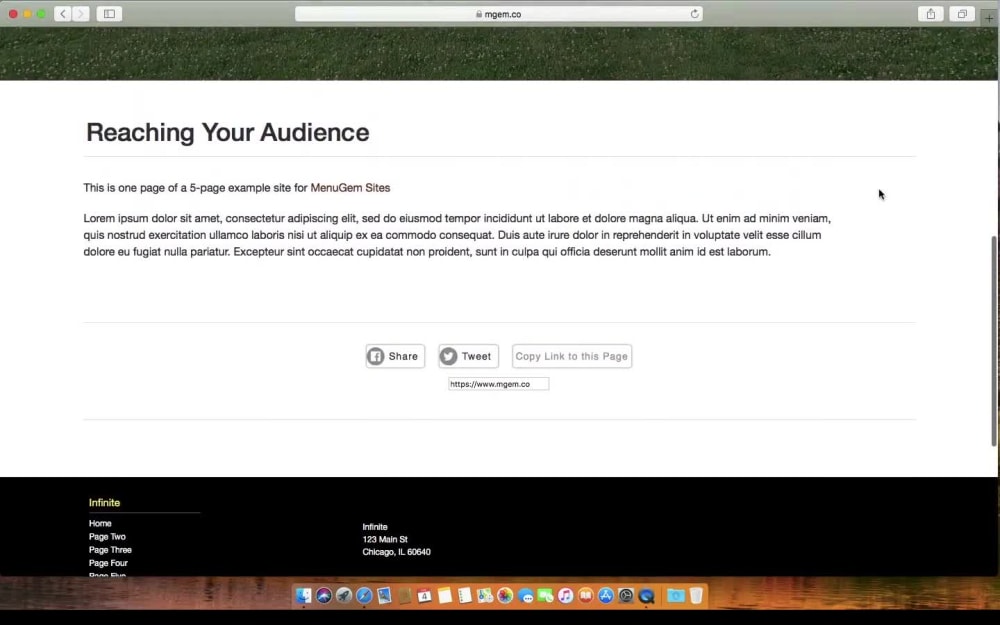Viewport: 1000px width, 625px height.
Task: Open the Downloads folder in dock
Action: click(x=675, y=596)
